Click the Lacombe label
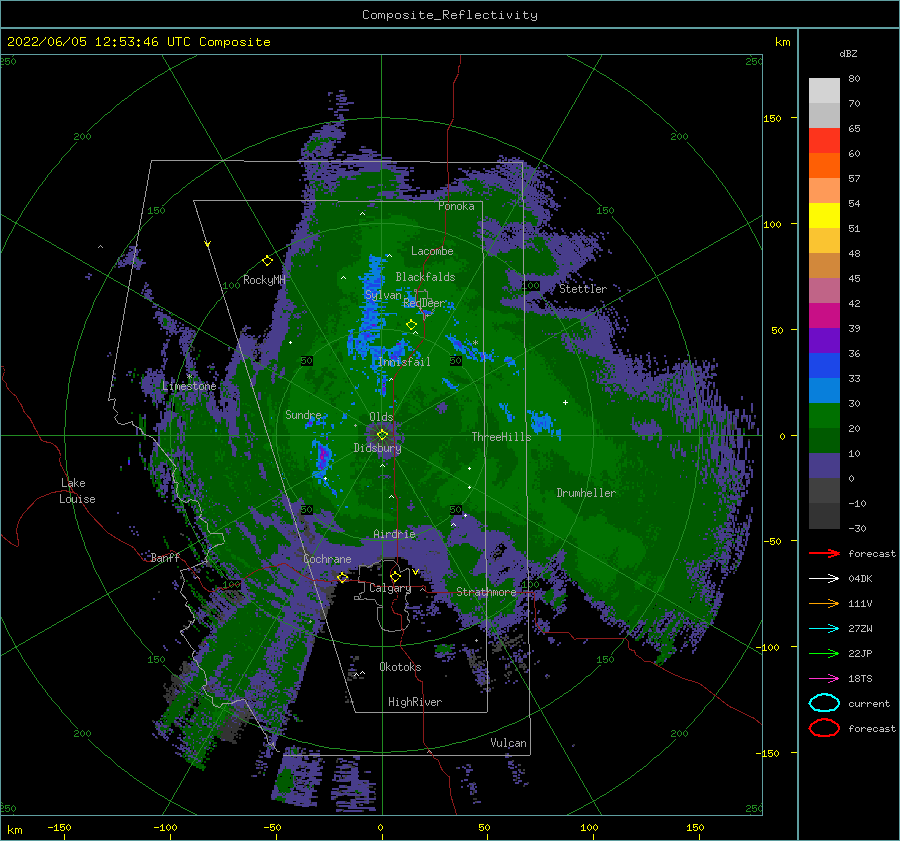Screen dimensions: 900x841 tap(432, 251)
